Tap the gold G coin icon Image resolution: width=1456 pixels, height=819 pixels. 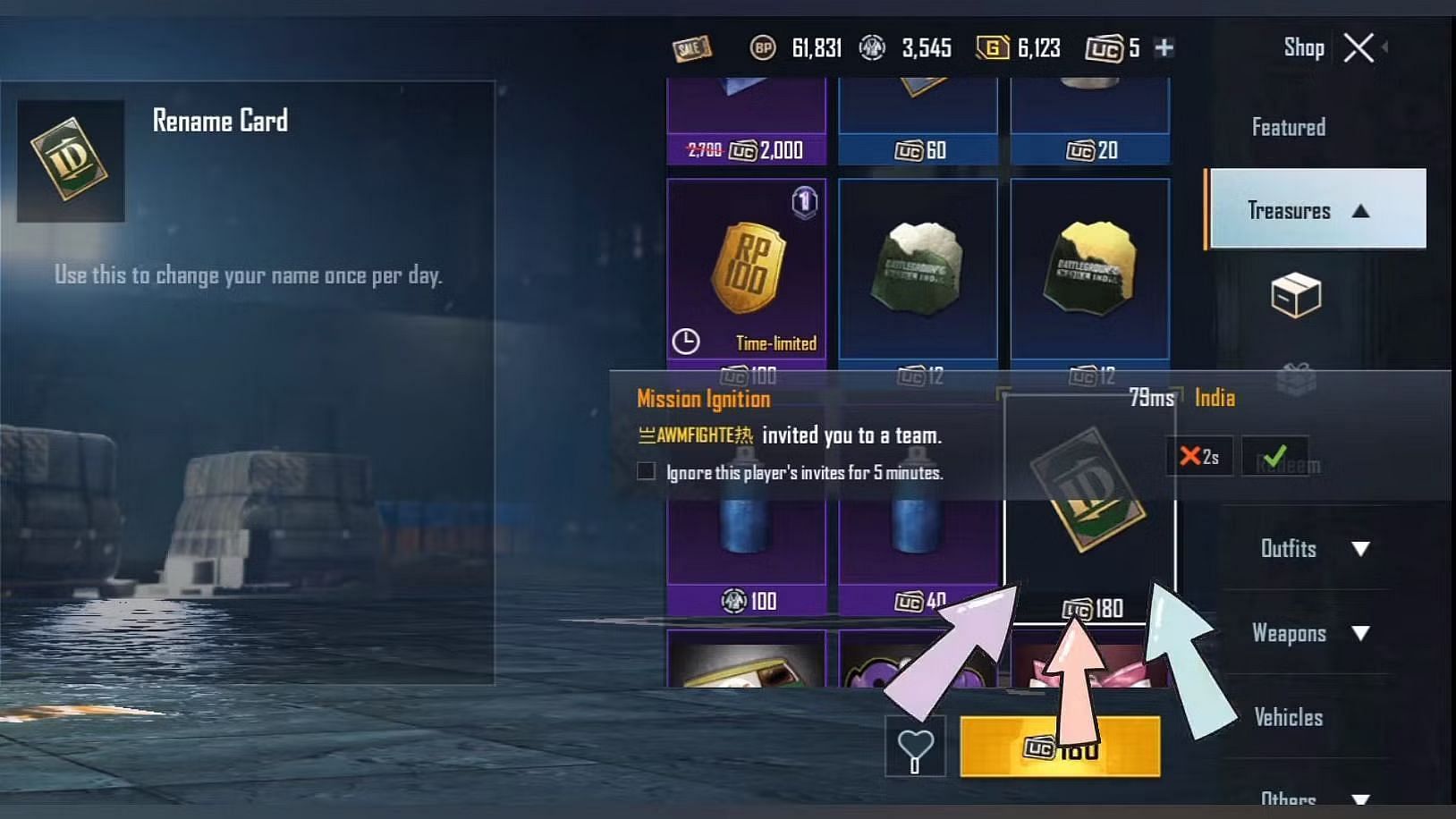(x=992, y=47)
